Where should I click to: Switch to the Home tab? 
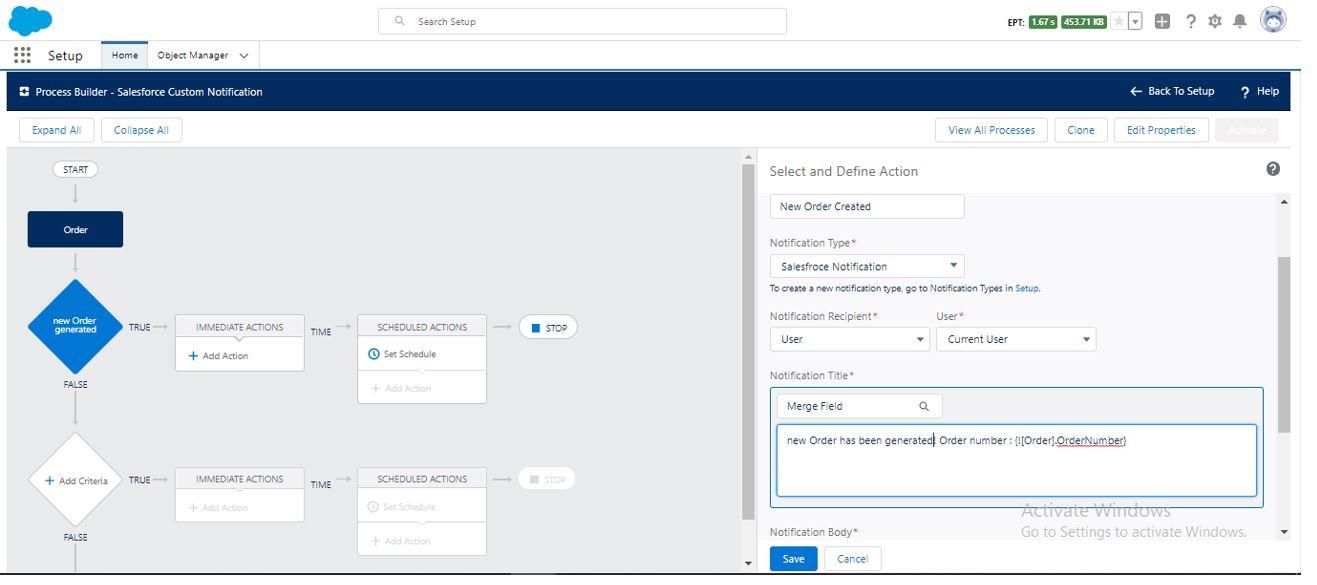(x=125, y=56)
